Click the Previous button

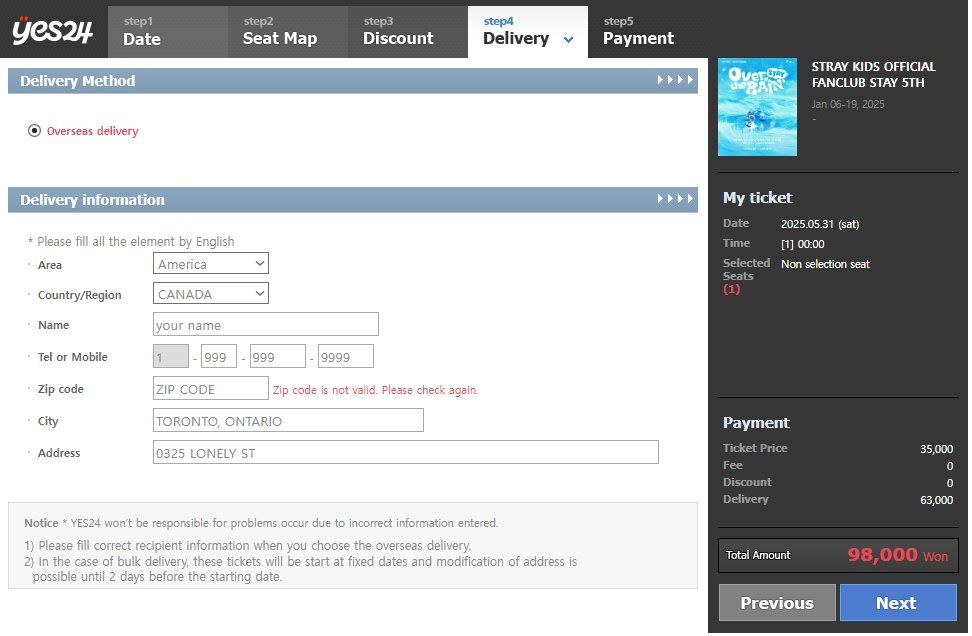(x=777, y=603)
